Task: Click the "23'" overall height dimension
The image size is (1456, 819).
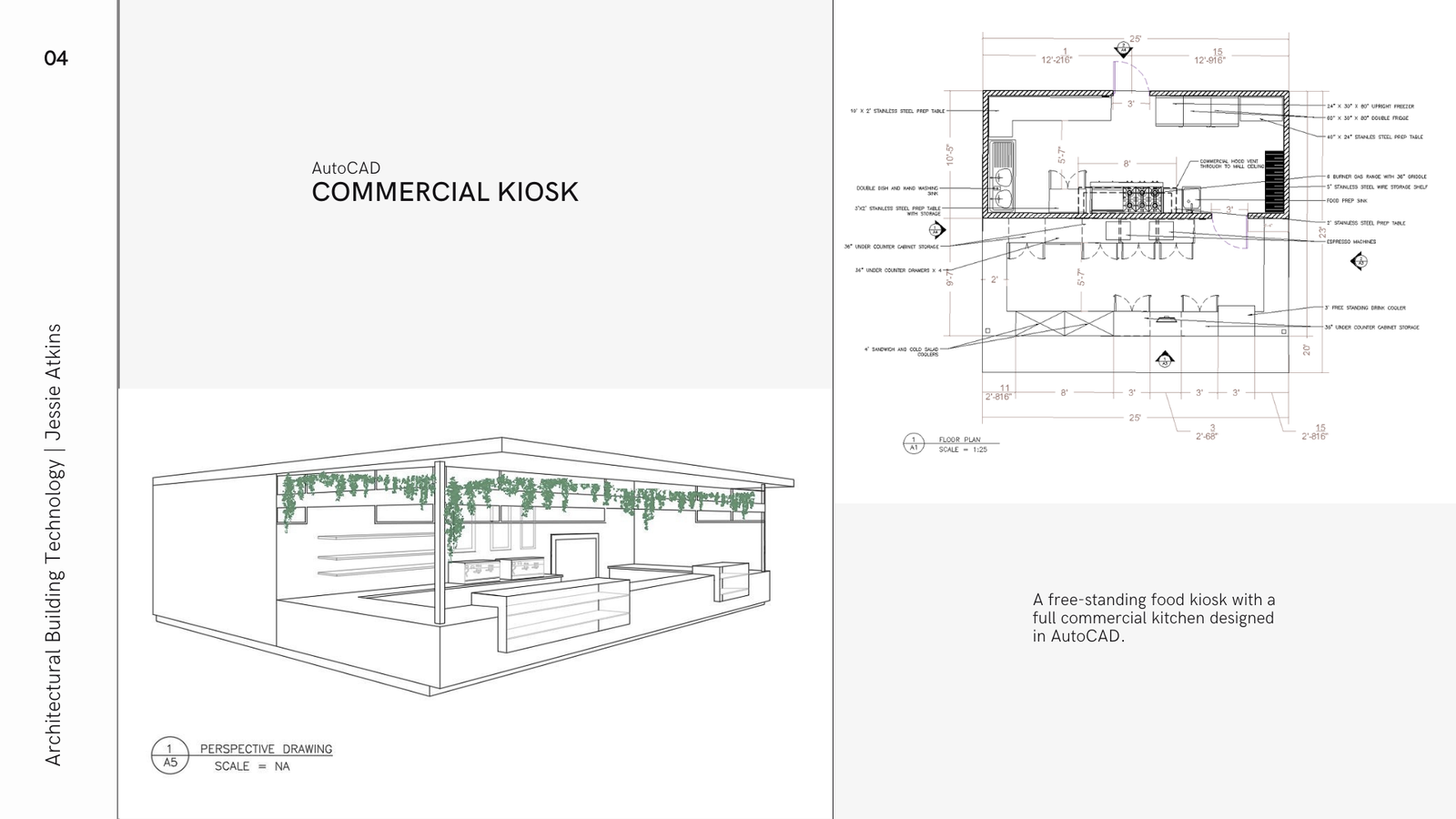Action: pos(1322,233)
